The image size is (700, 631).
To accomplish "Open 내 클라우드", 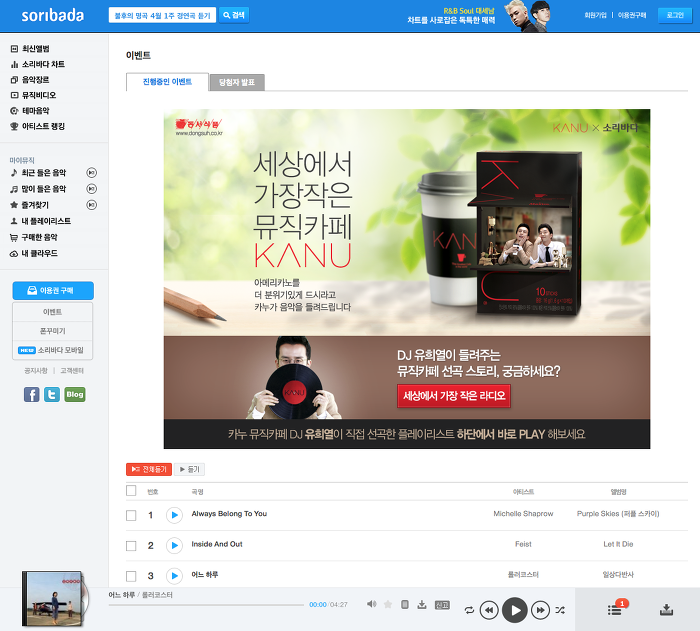I will [33, 253].
